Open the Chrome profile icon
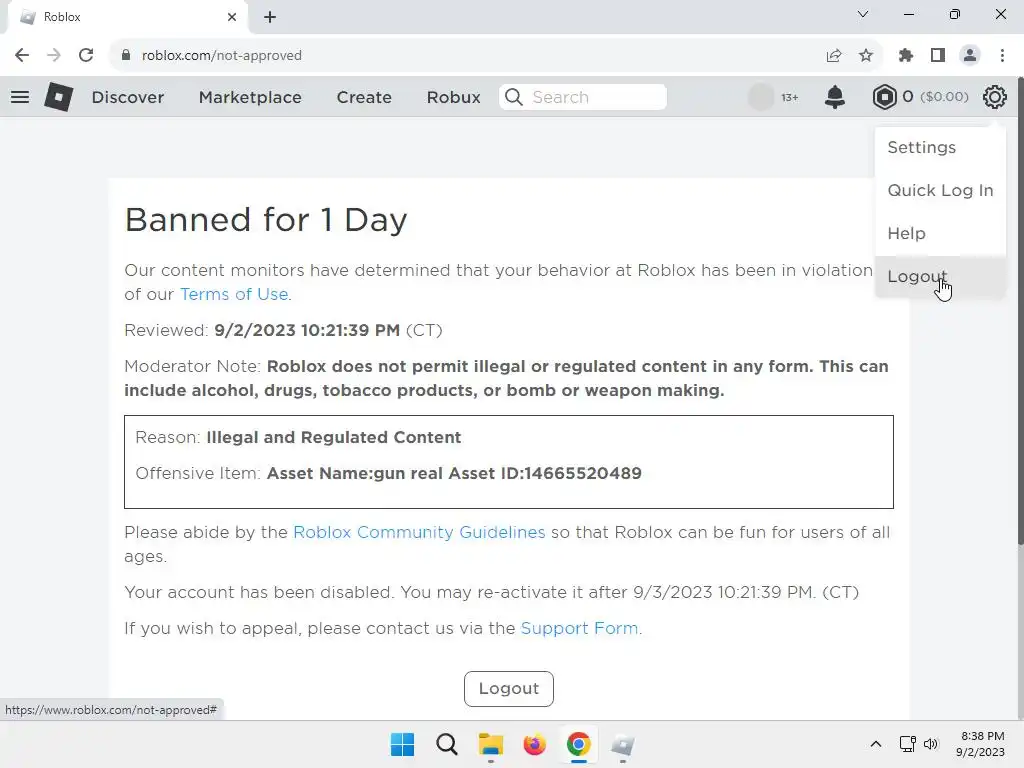1024x768 pixels. tap(970, 56)
